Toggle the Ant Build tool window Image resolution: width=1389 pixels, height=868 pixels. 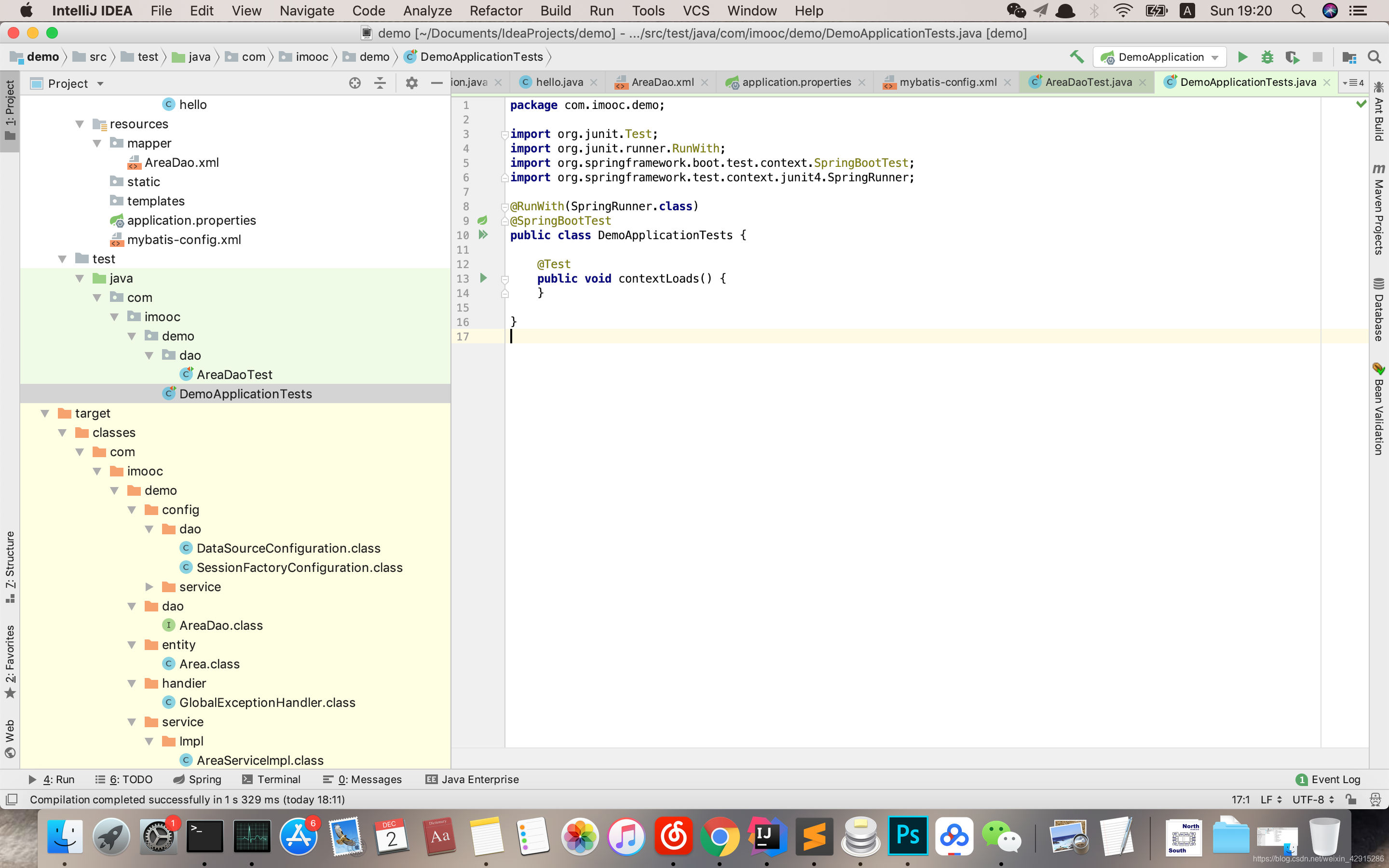(1379, 112)
